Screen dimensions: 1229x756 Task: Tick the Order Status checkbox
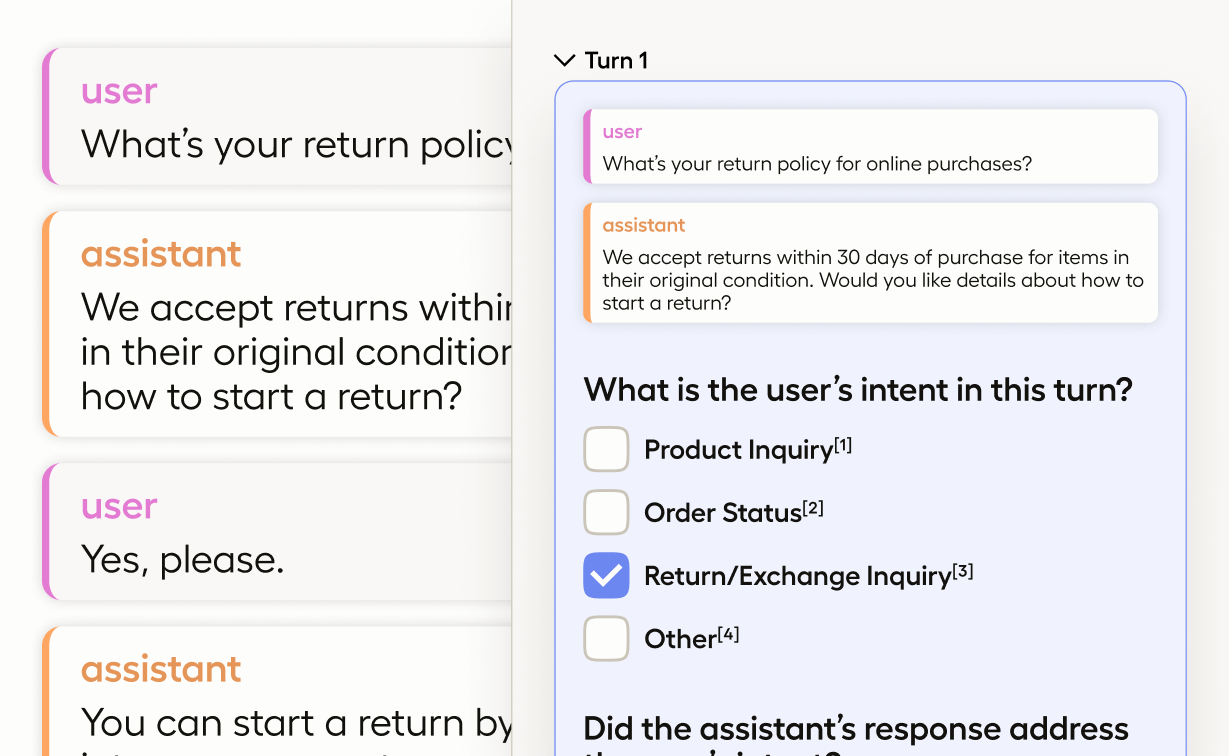click(x=606, y=513)
